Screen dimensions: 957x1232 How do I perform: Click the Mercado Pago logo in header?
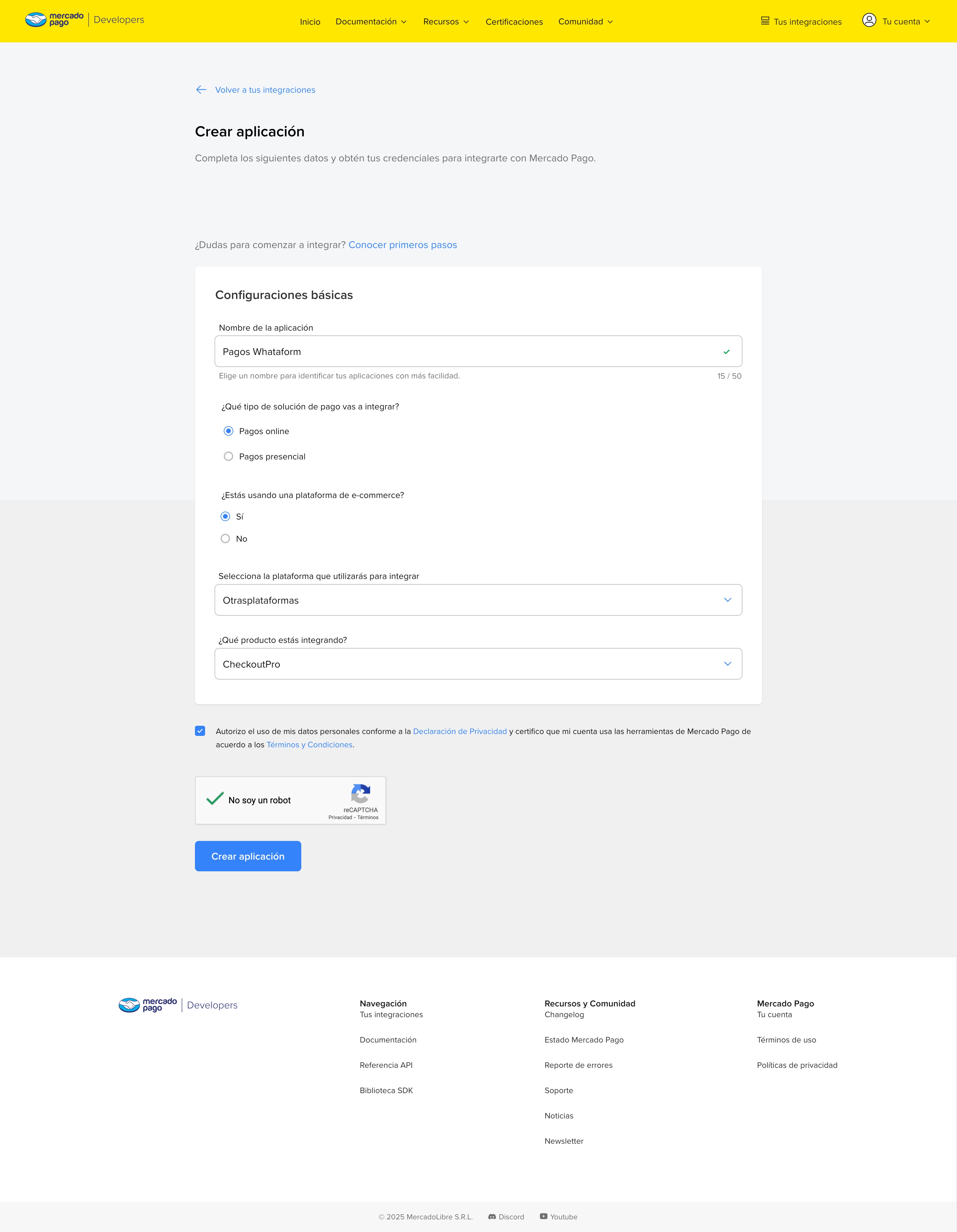tap(55, 20)
